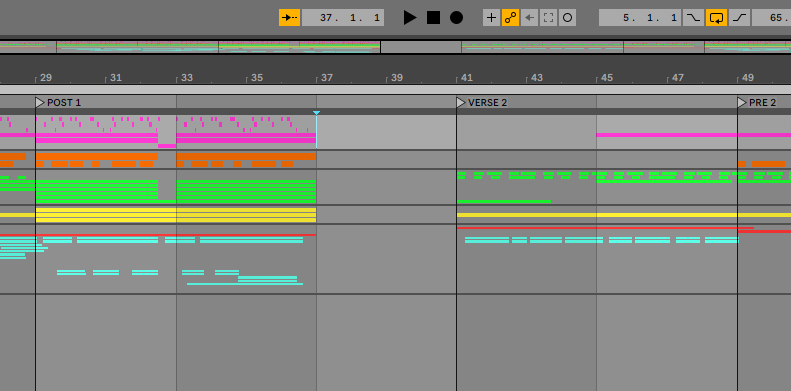Click bar 29 in the beat ruler

point(45,78)
